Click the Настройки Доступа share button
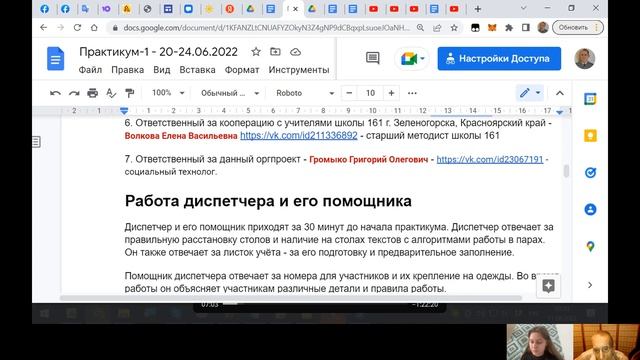 [x=499, y=58]
